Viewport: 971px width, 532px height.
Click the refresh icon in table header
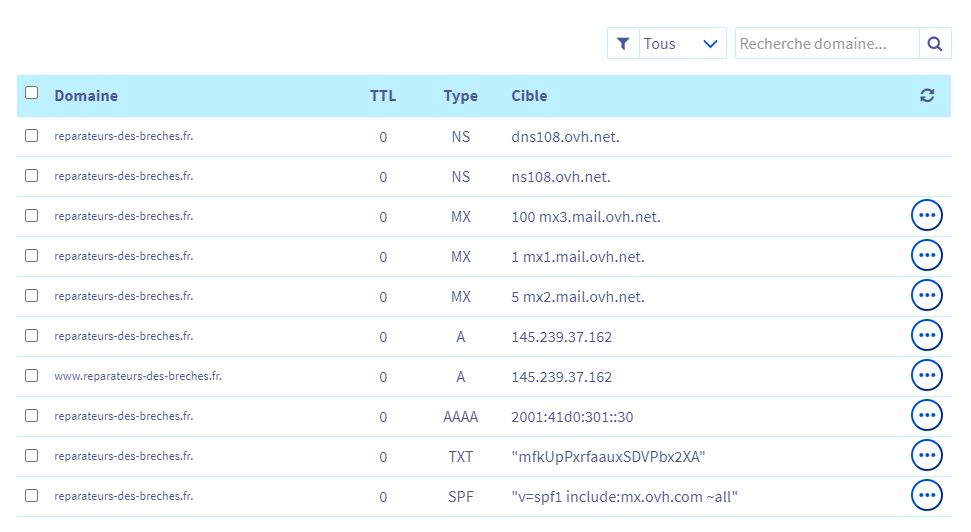click(927, 96)
